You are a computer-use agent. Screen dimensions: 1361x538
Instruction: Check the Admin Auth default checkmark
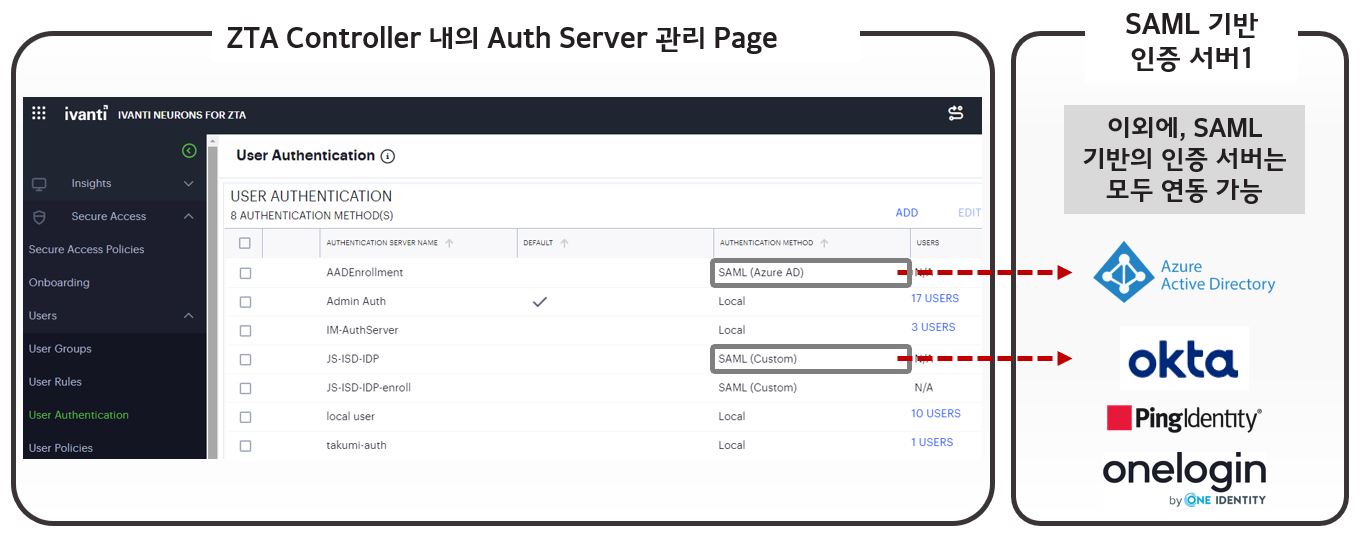[x=540, y=301]
